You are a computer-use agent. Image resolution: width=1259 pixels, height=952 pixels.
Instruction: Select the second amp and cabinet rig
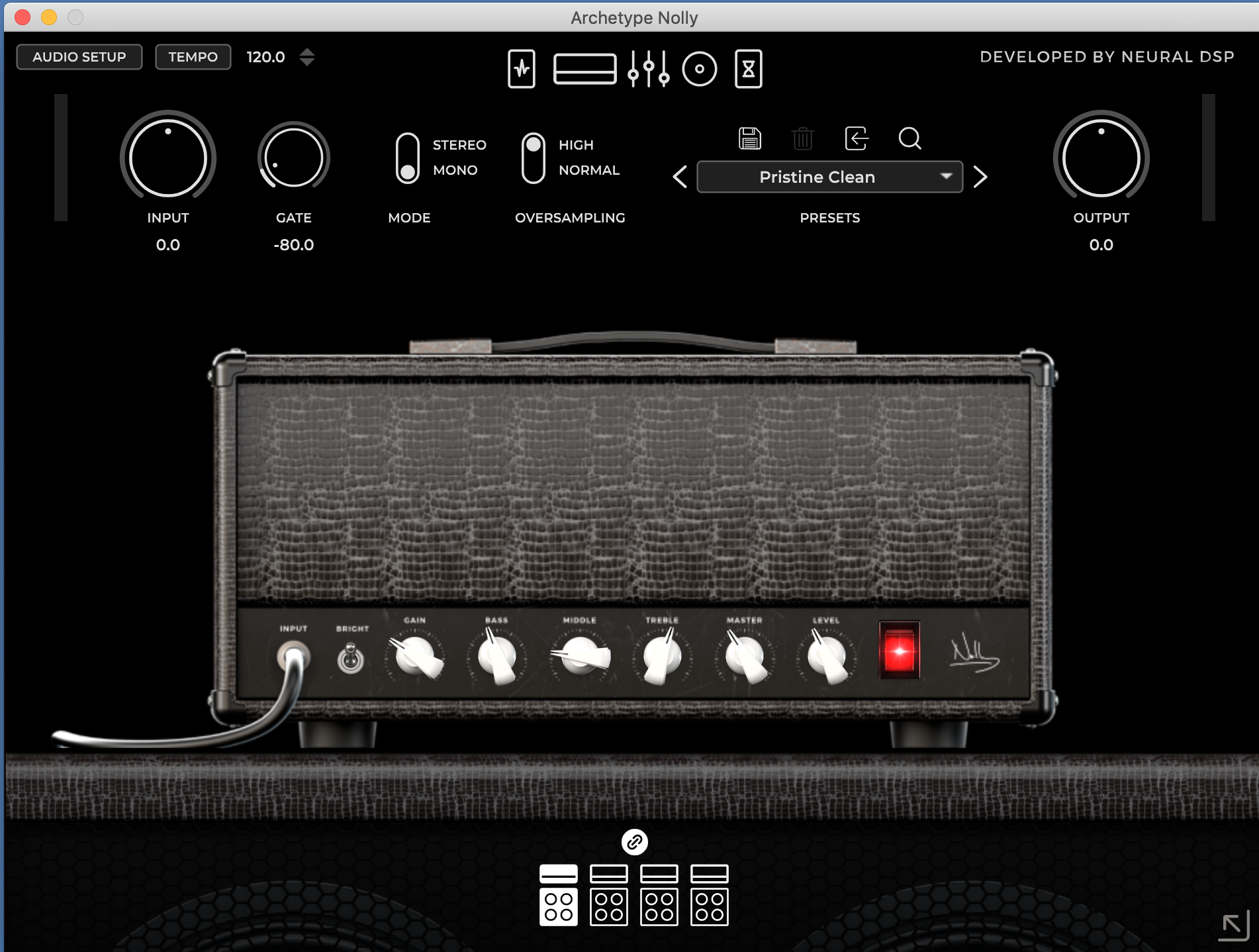click(x=608, y=894)
